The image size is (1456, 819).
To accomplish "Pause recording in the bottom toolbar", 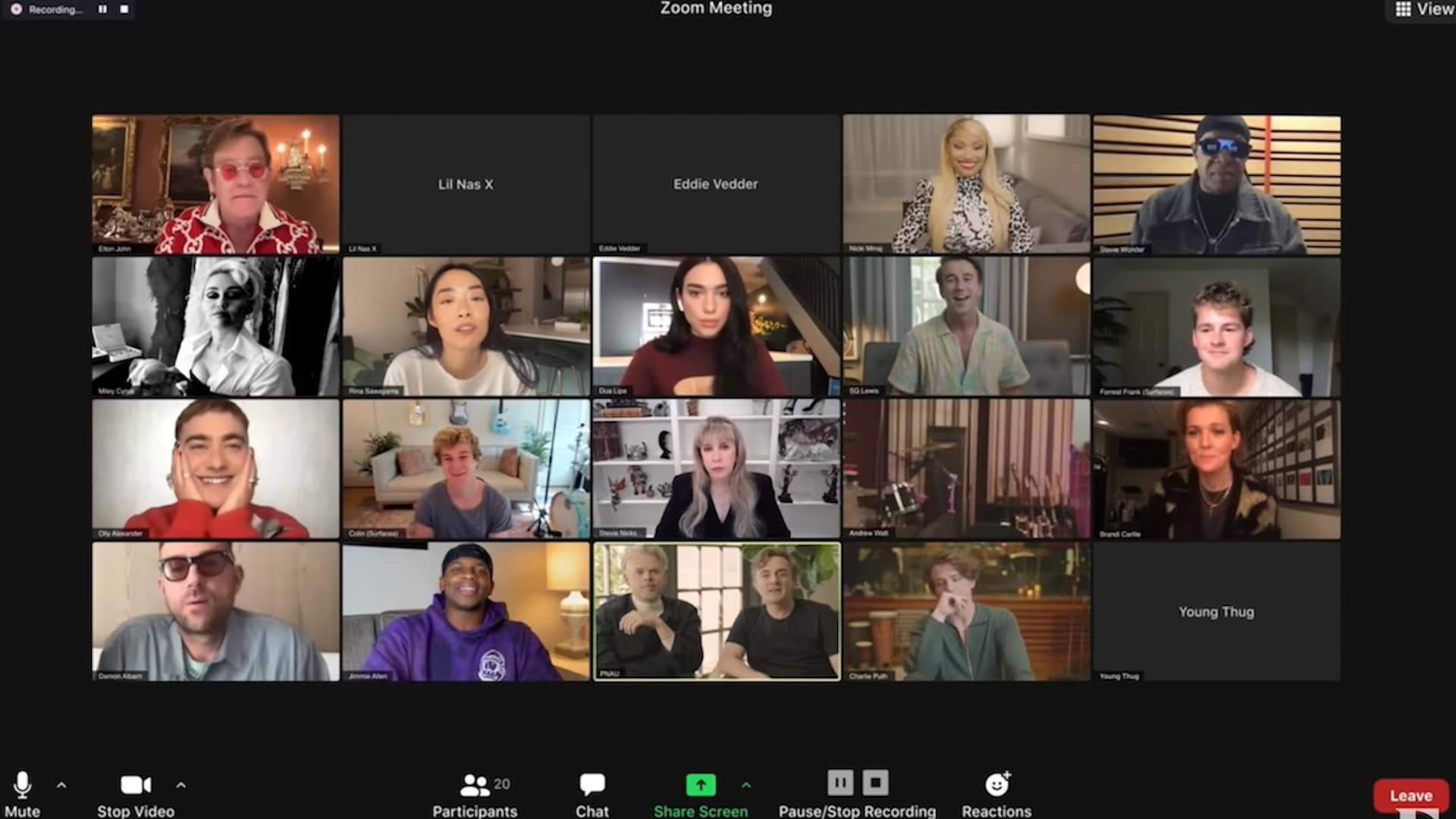I will (x=840, y=783).
